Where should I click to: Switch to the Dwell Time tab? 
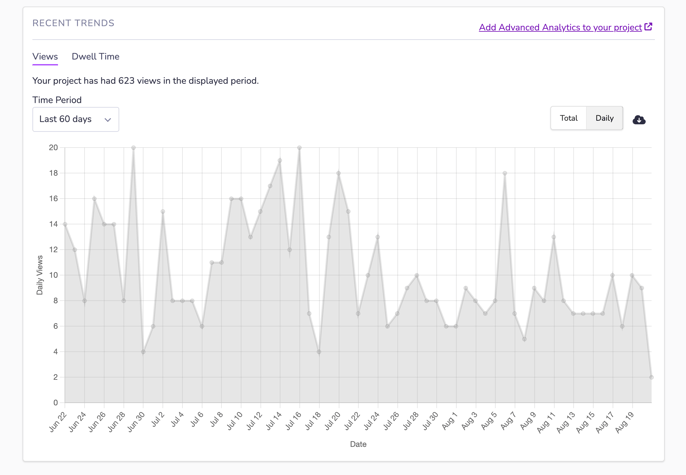click(95, 57)
